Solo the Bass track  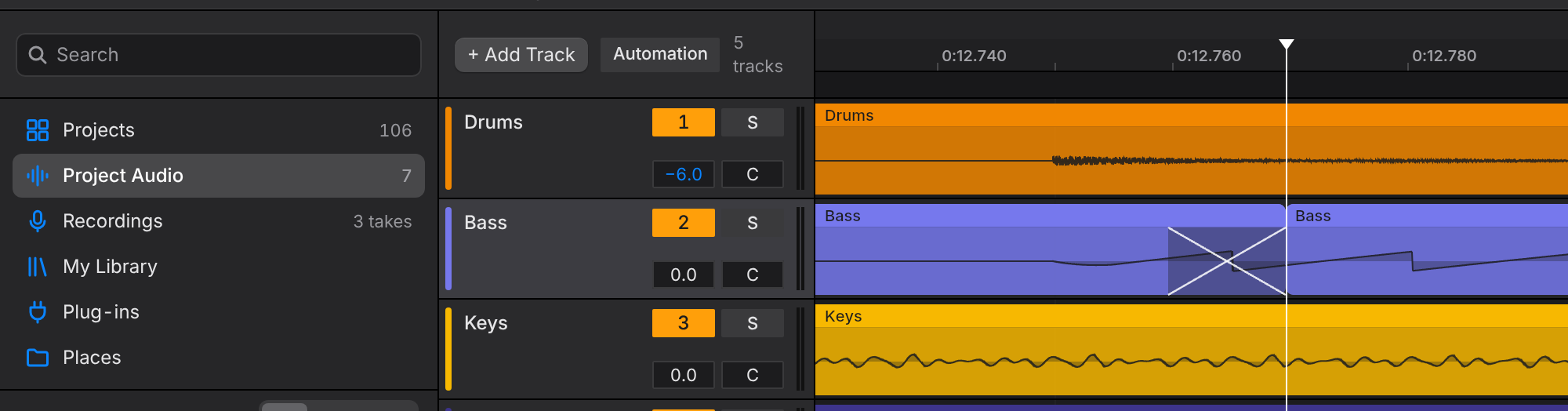click(x=753, y=223)
